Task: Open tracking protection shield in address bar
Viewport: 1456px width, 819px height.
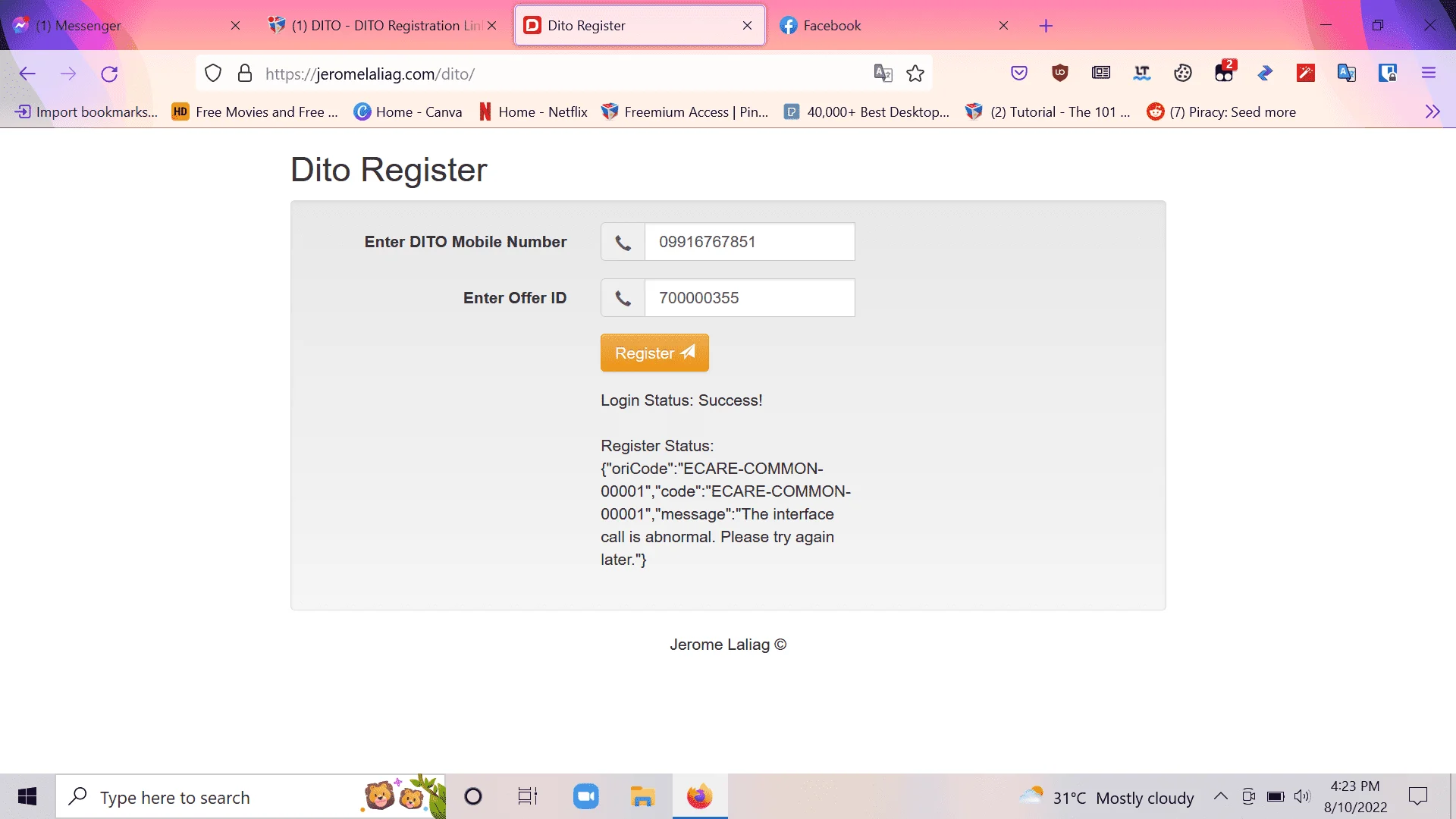Action: (213, 74)
